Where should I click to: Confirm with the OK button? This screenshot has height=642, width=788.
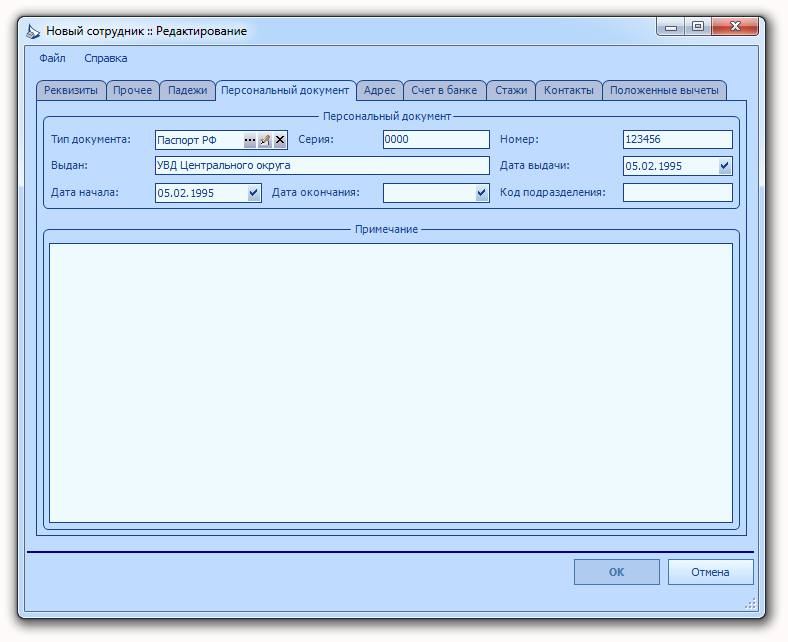tap(617, 572)
